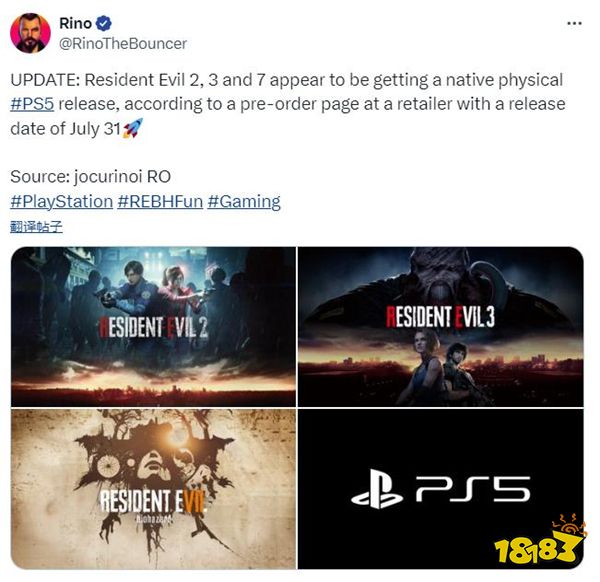The height and width of the screenshot is (582, 600).
Task: Open the @RinoTheBouncer handle link
Action: pyautogui.click(x=123, y=44)
